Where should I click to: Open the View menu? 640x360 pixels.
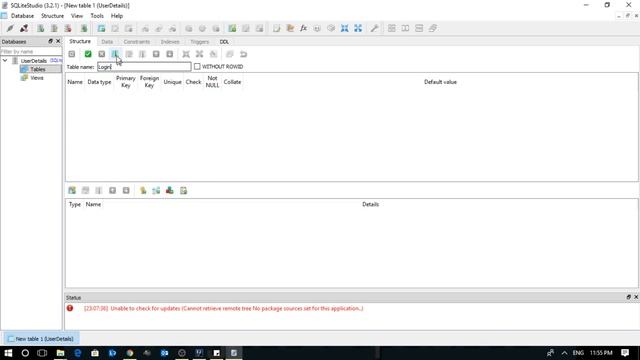point(77,16)
